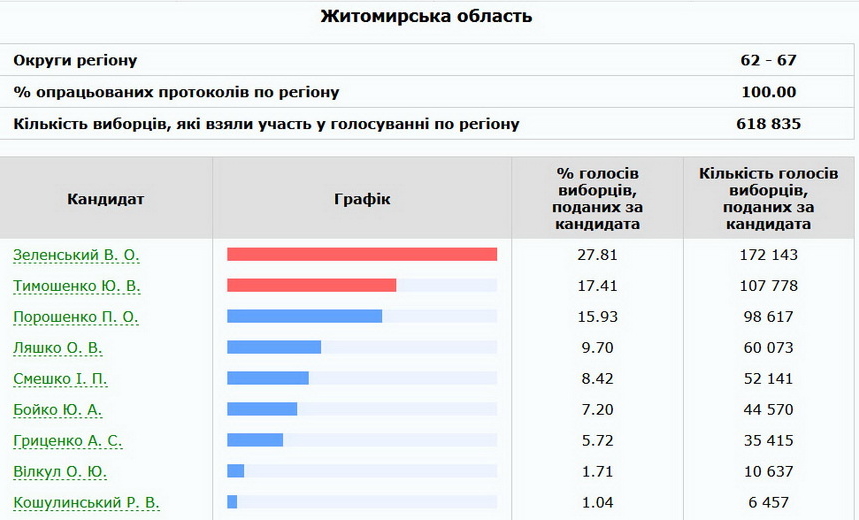Screen dimensions: 859x520
Task: Open the Зеленський В. О. candidate link
Action: click(x=76, y=255)
